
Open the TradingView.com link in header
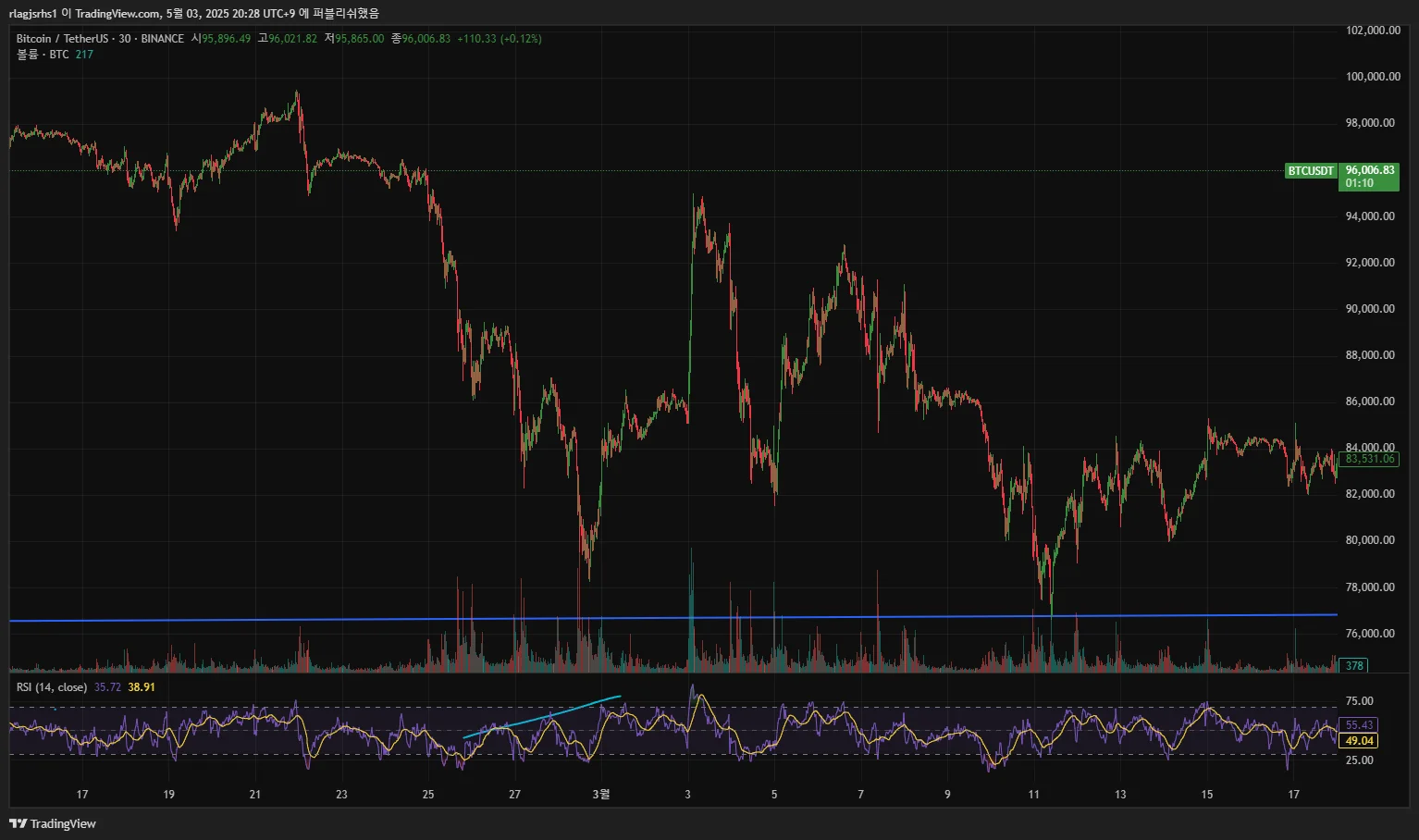(x=117, y=13)
